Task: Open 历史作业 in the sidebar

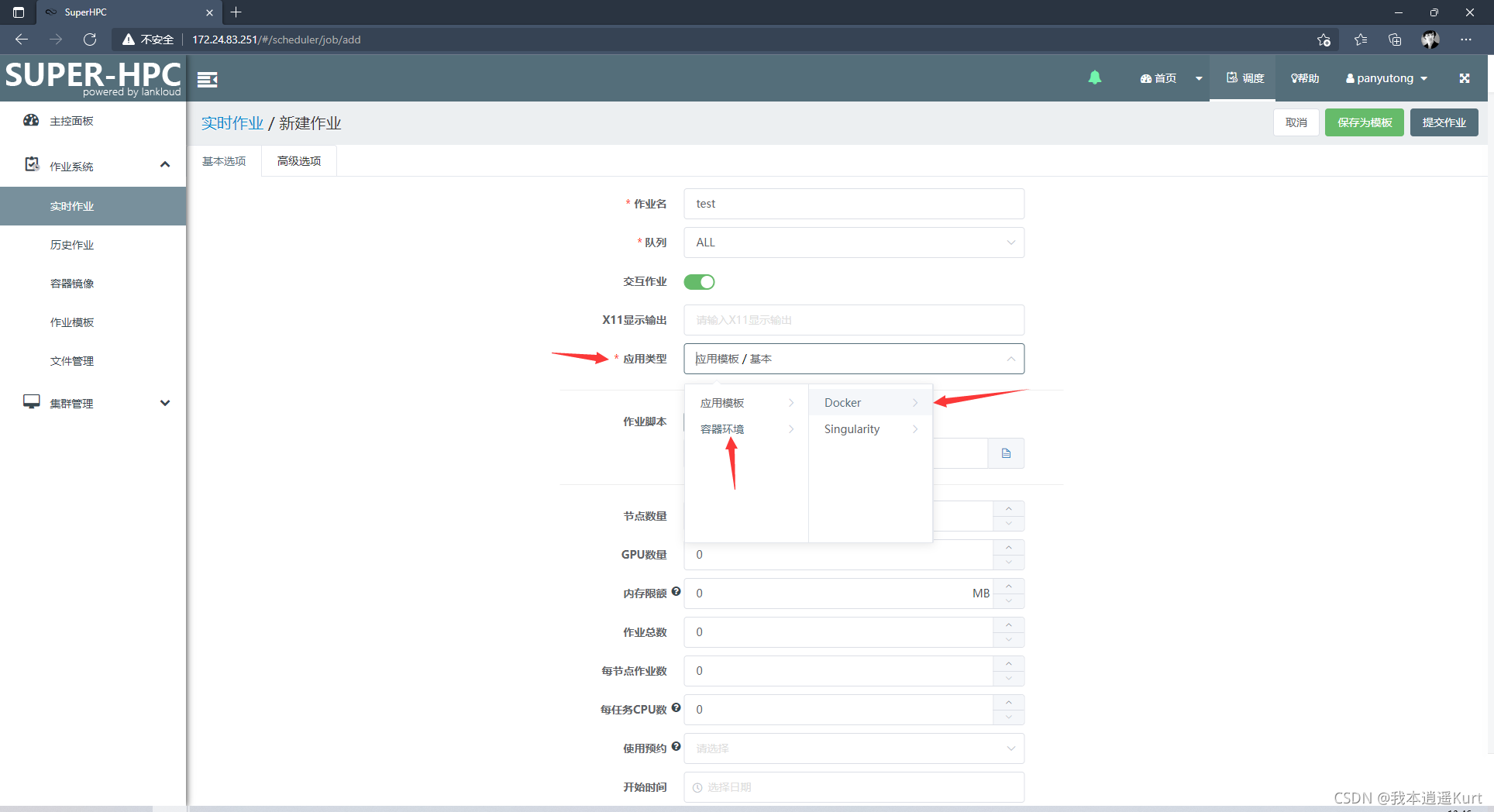Action: pos(93,245)
